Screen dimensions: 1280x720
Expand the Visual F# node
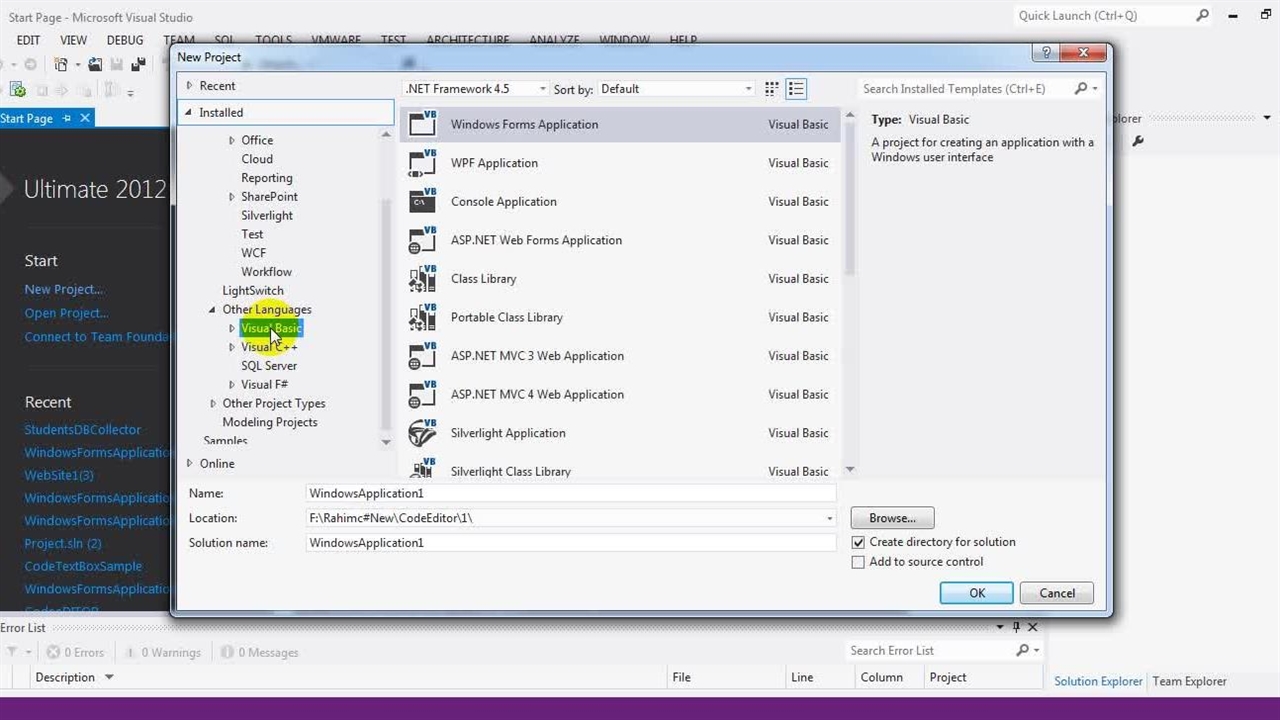click(x=232, y=385)
